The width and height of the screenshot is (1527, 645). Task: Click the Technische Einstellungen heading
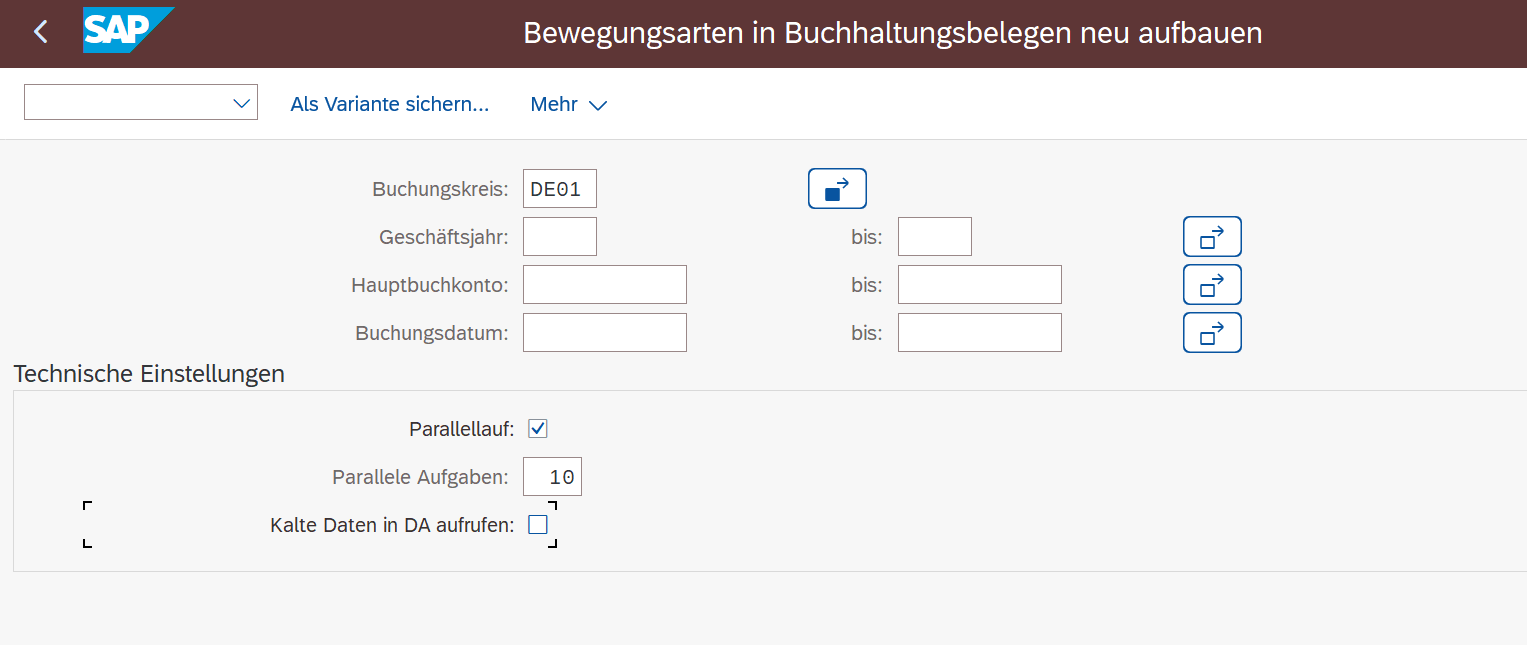tap(149, 374)
